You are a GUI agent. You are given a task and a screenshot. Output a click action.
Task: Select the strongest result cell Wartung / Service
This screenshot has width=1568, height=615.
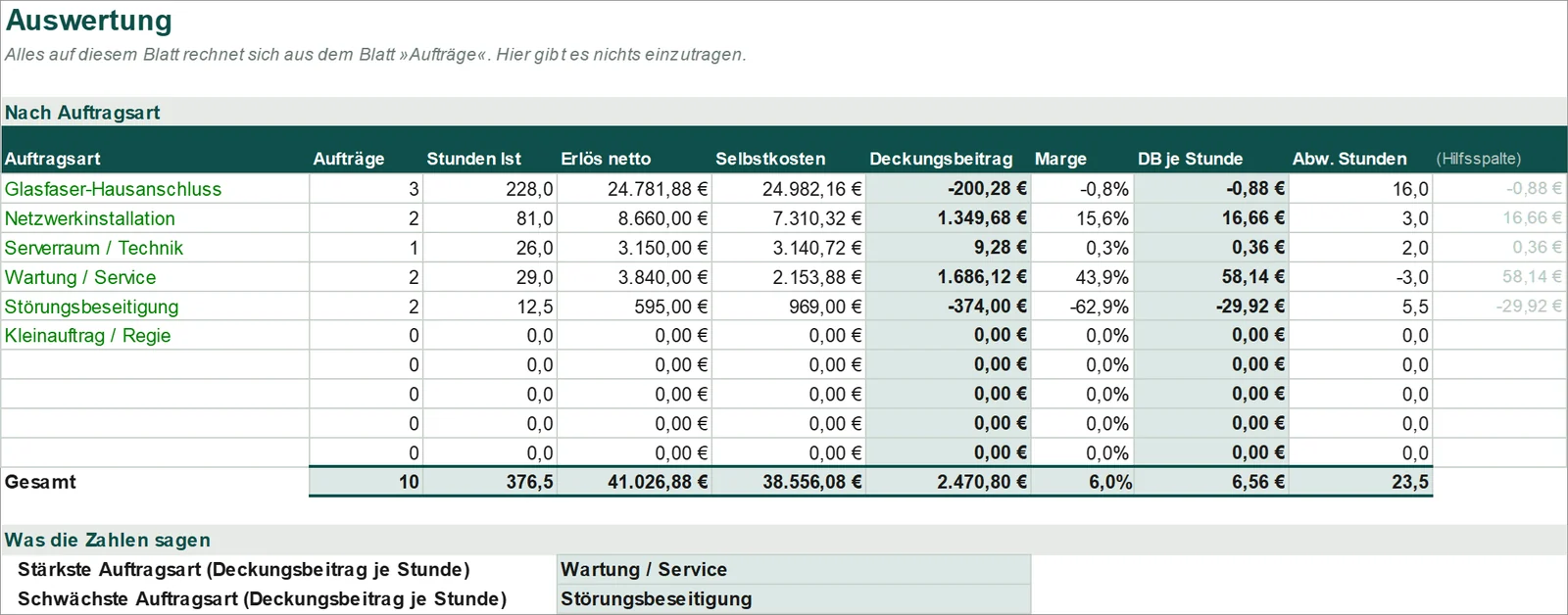point(794,570)
